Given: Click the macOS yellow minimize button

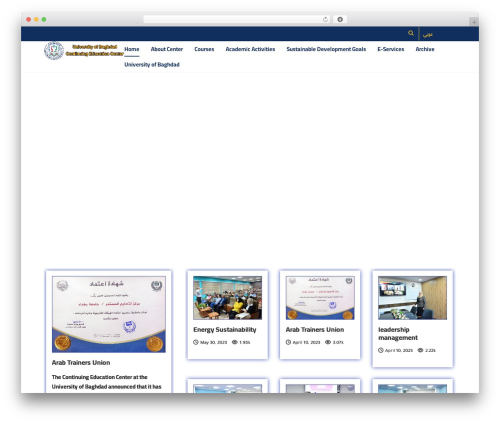Looking at the screenshot, I should [x=36, y=19].
